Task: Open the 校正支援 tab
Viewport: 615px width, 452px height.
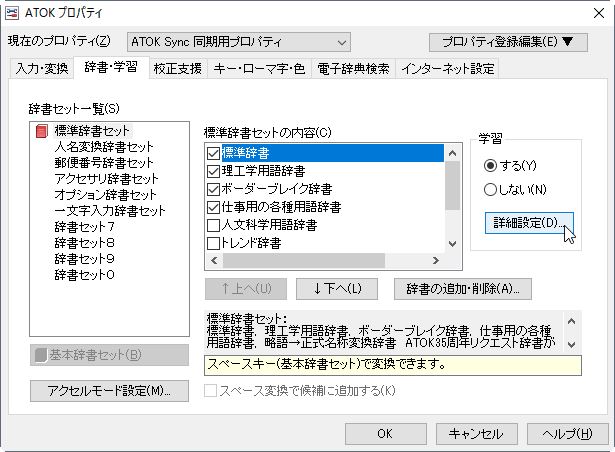Action: [178, 69]
